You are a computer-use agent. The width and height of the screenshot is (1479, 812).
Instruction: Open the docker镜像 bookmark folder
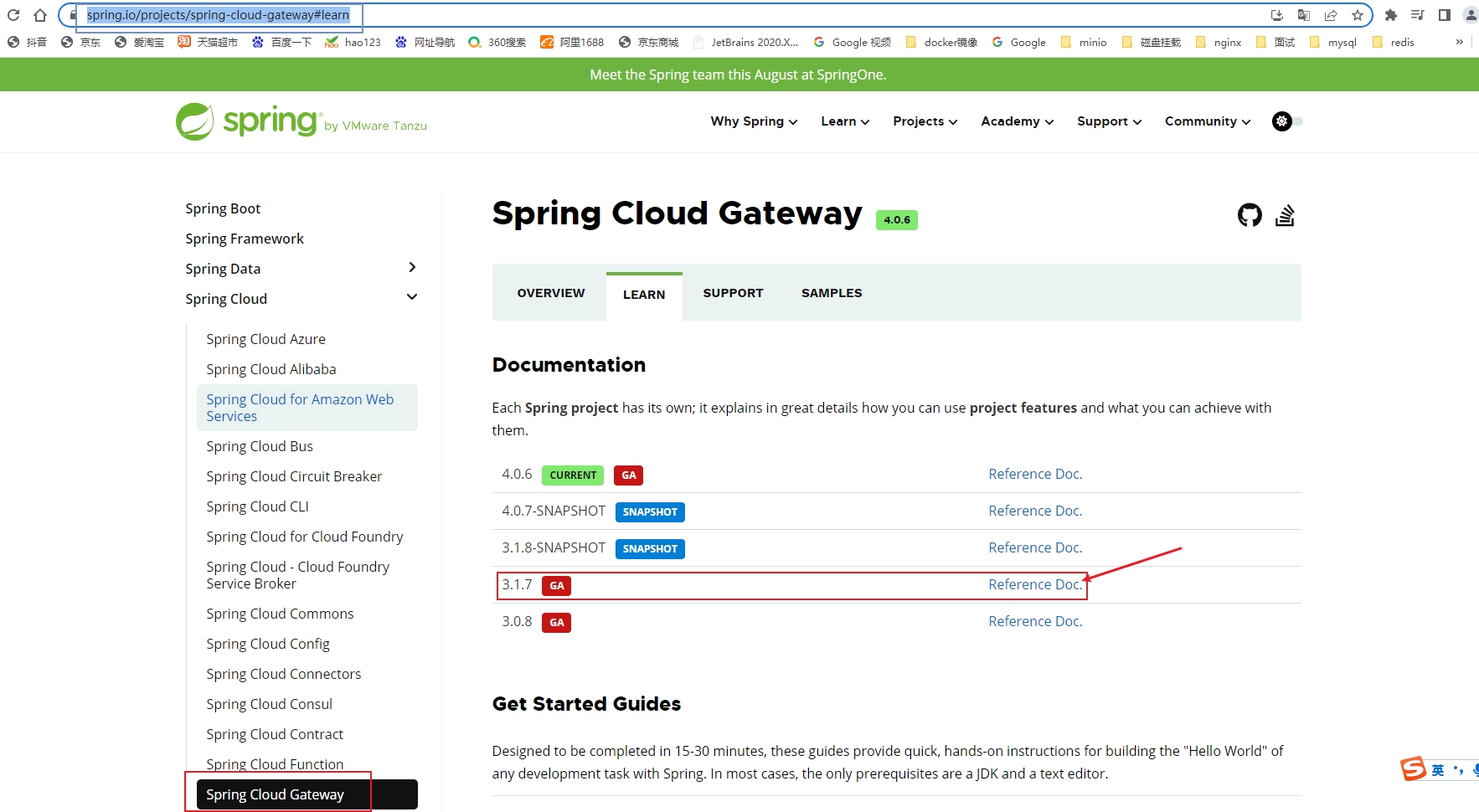[941, 42]
